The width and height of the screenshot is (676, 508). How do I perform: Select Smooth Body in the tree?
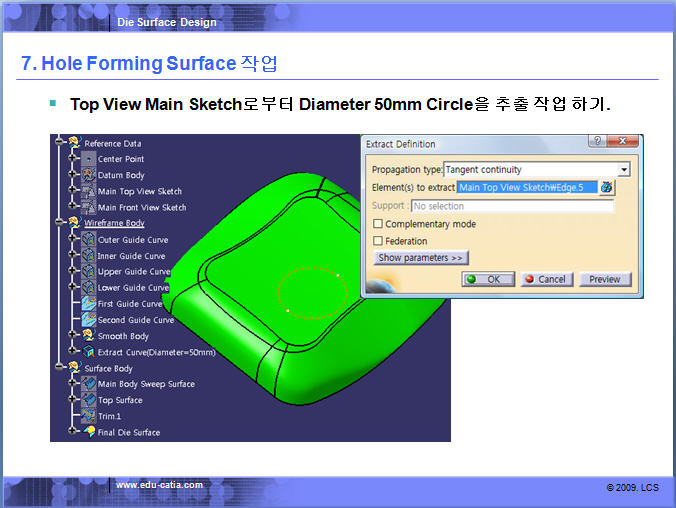coord(123,336)
